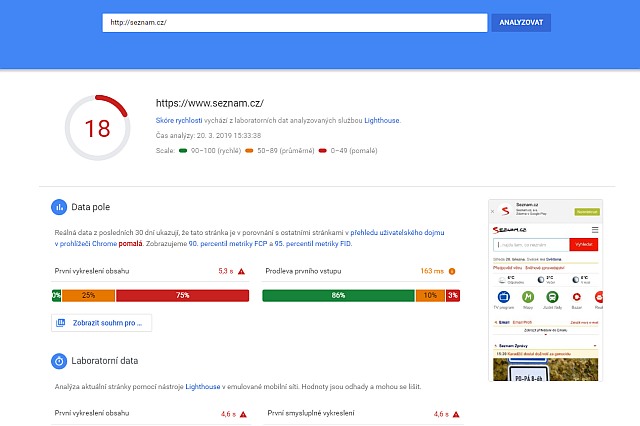Image resolution: width=640 pixels, height=426 pixels.
Task: Open the 90. percentil metriky FCP link
Action: tap(228, 244)
